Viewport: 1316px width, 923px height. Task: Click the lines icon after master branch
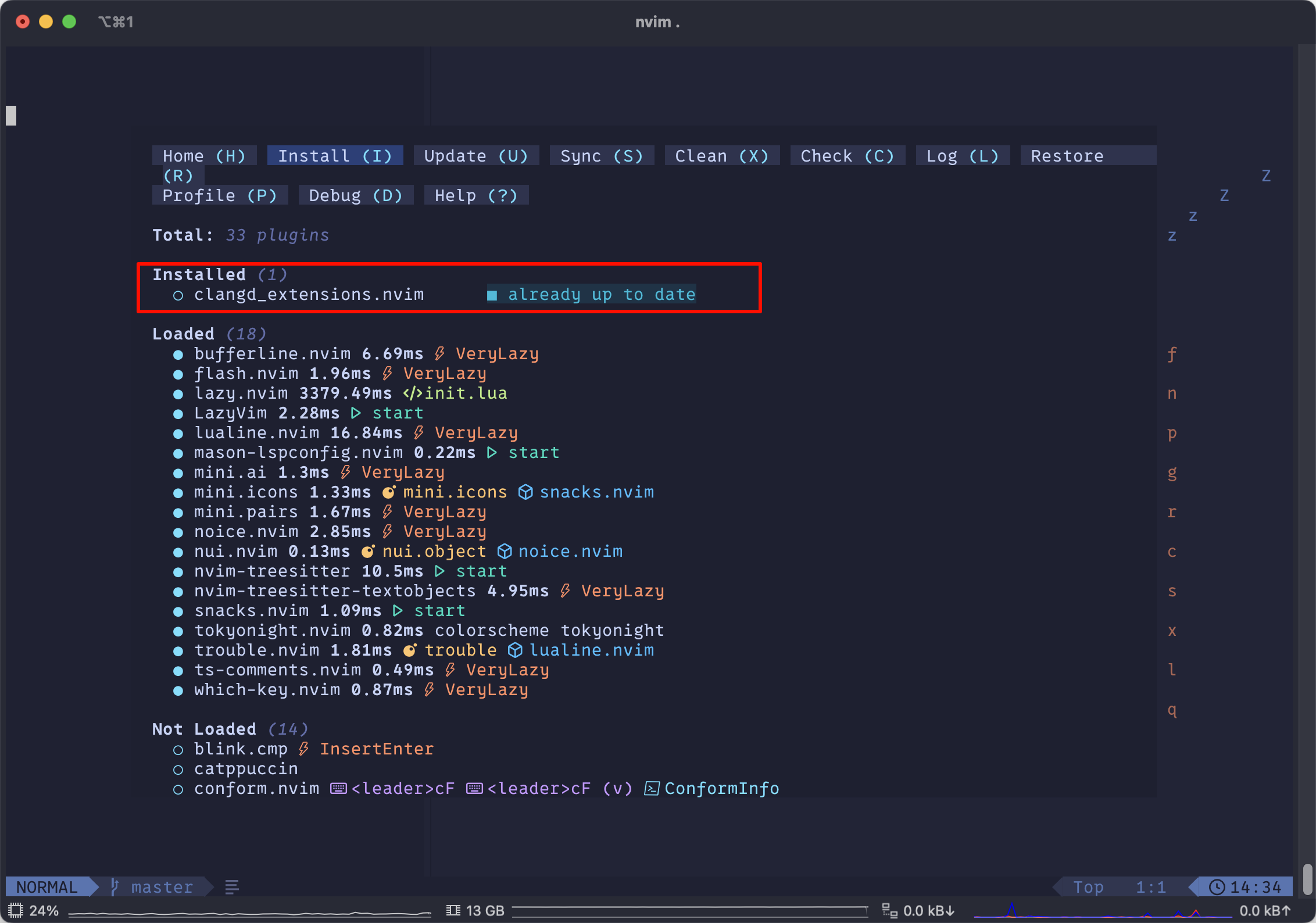[232, 887]
